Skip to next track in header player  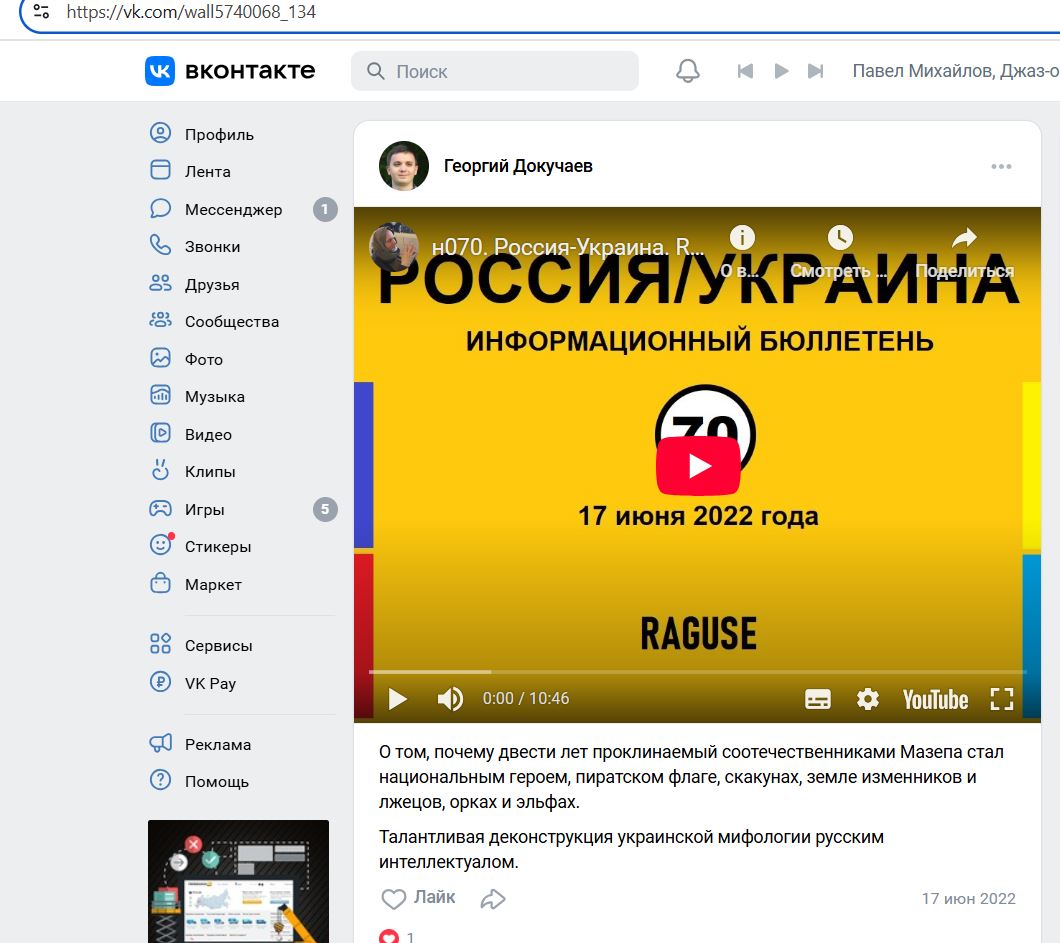click(x=815, y=71)
